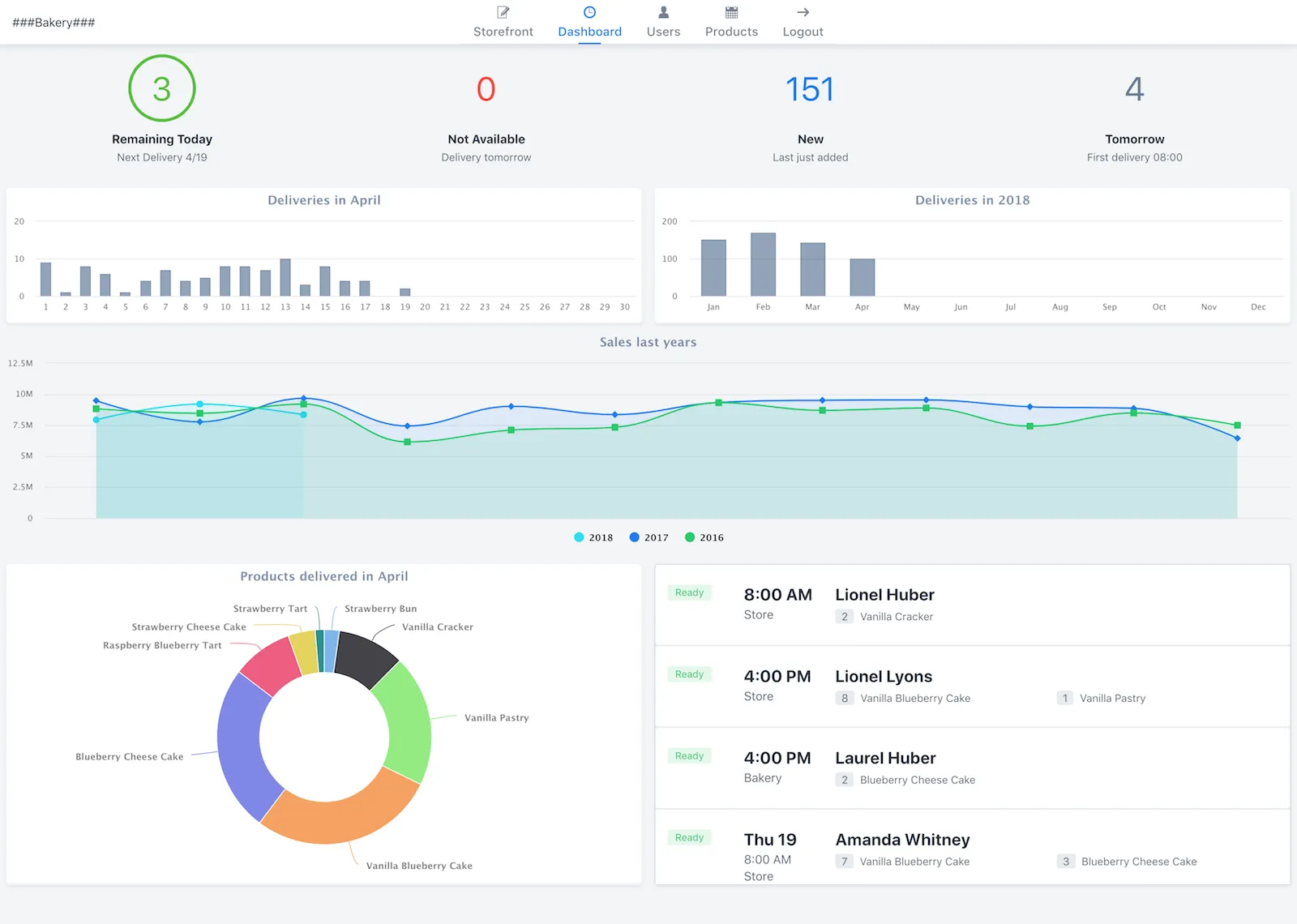Screen dimensions: 1297x924
Task: Switch to the Storefront tab
Action: [x=503, y=32]
